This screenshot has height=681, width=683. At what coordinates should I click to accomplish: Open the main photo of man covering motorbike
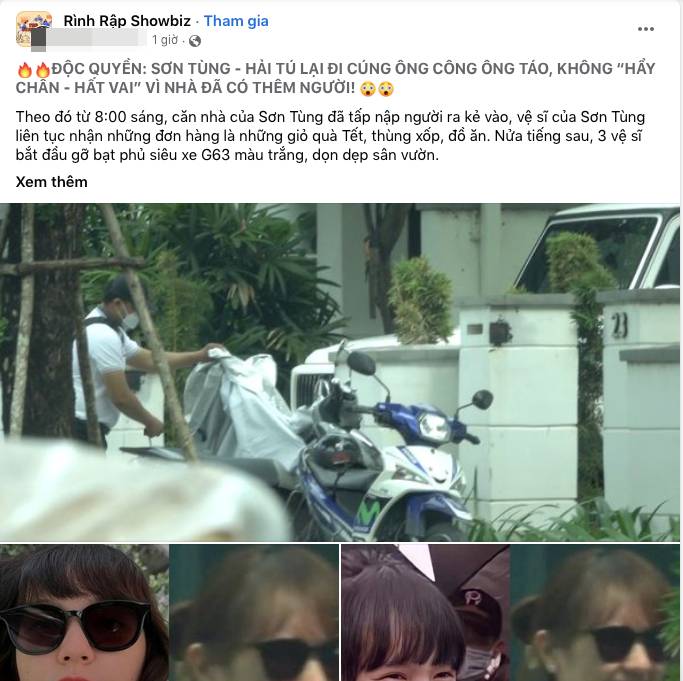(x=340, y=373)
